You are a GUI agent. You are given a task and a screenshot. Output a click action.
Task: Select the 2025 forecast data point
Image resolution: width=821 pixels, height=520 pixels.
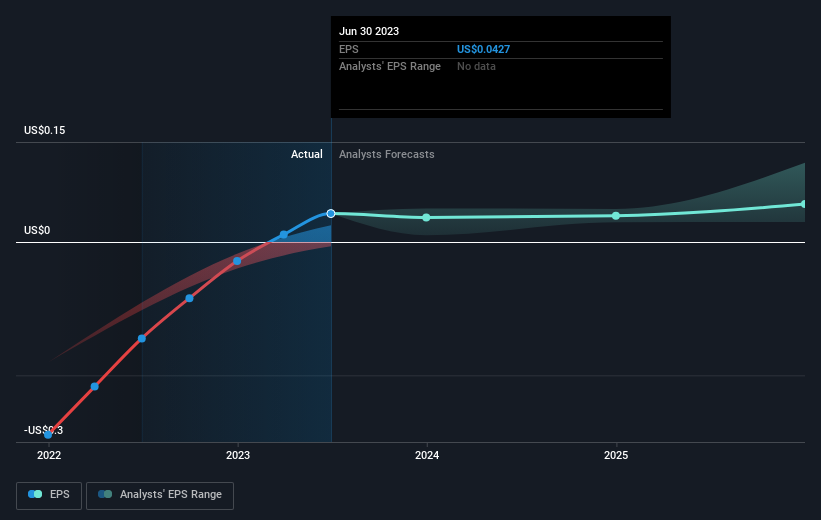(616, 216)
